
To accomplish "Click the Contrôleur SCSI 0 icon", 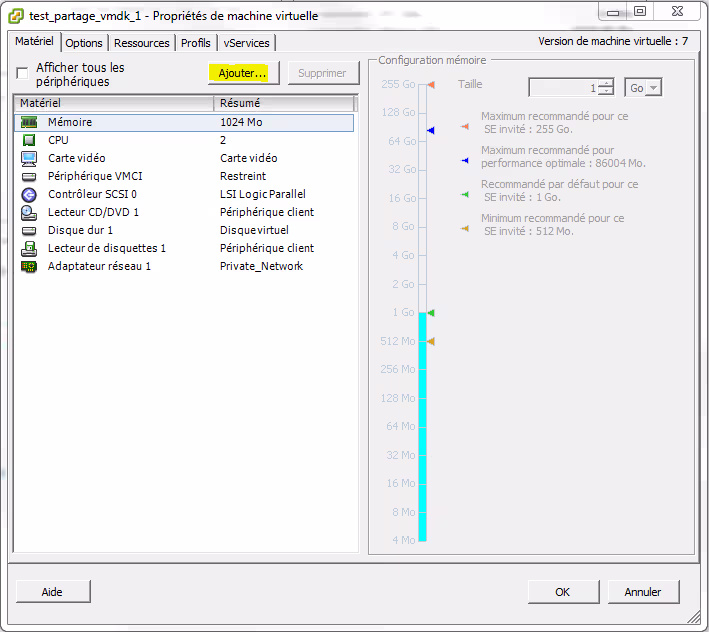I will pyautogui.click(x=29, y=194).
